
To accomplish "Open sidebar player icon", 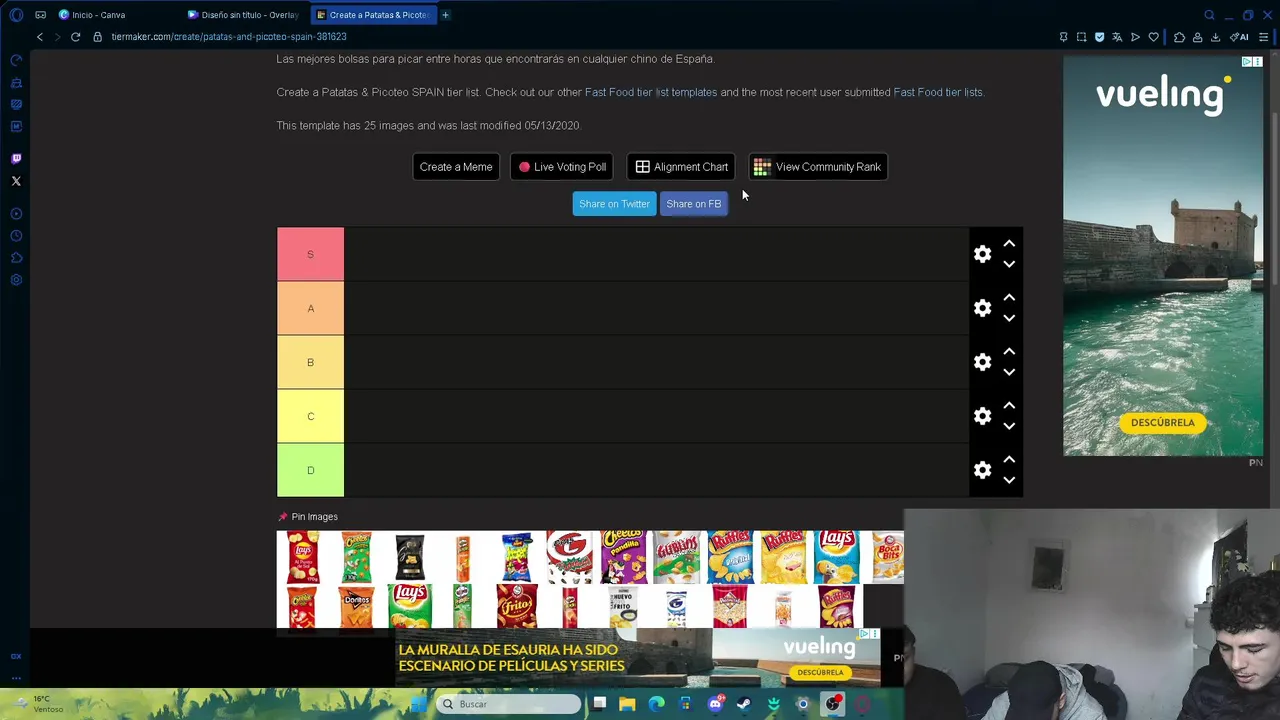I will click(16, 214).
